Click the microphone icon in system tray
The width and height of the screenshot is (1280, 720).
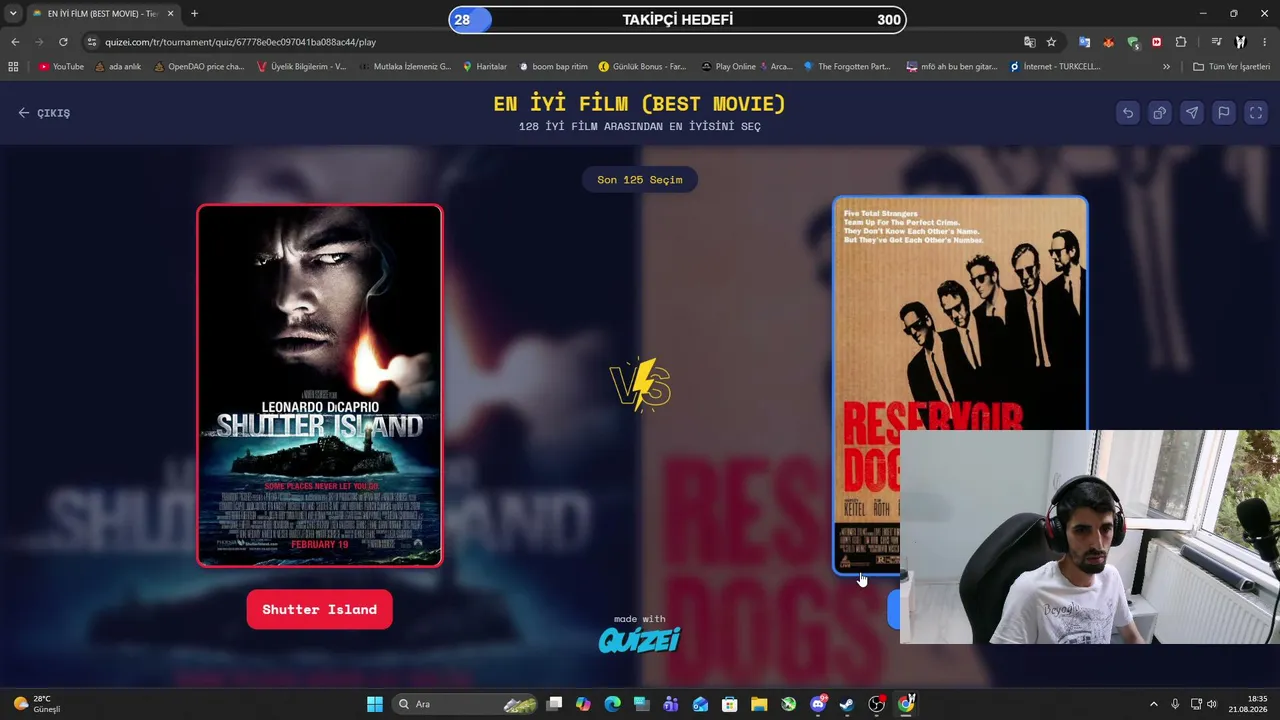(1175, 704)
